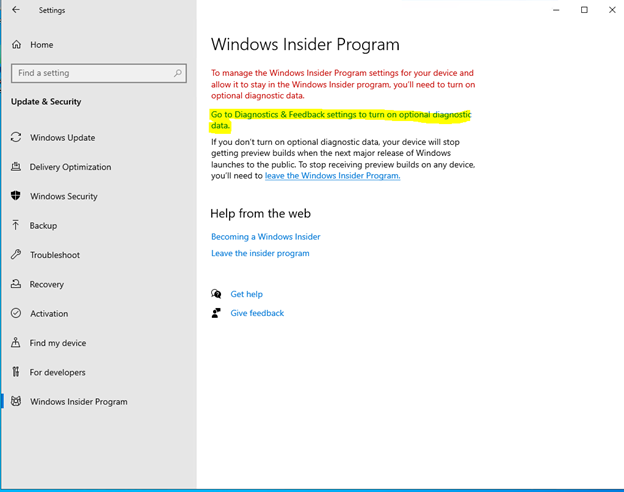The height and width of the screenshot is (492, 624).
Task: Go to Delivery Optimization
Action: point(70,167)
